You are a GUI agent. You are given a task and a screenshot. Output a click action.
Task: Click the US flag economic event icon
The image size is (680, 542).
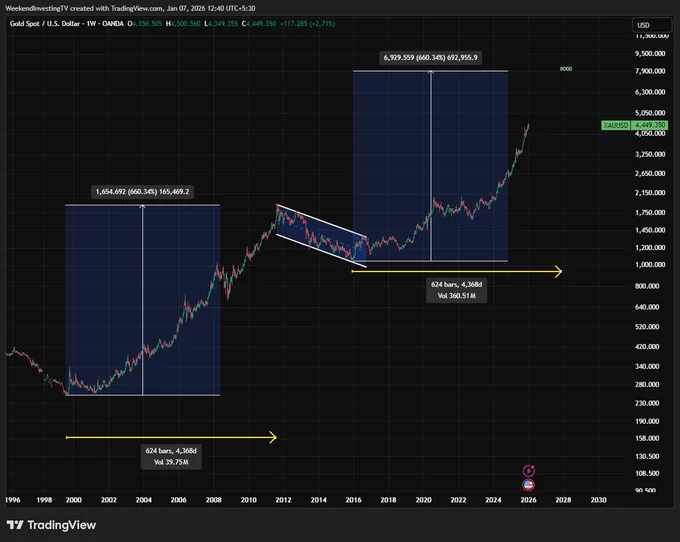pyautogui.click(x=528, y=485)
